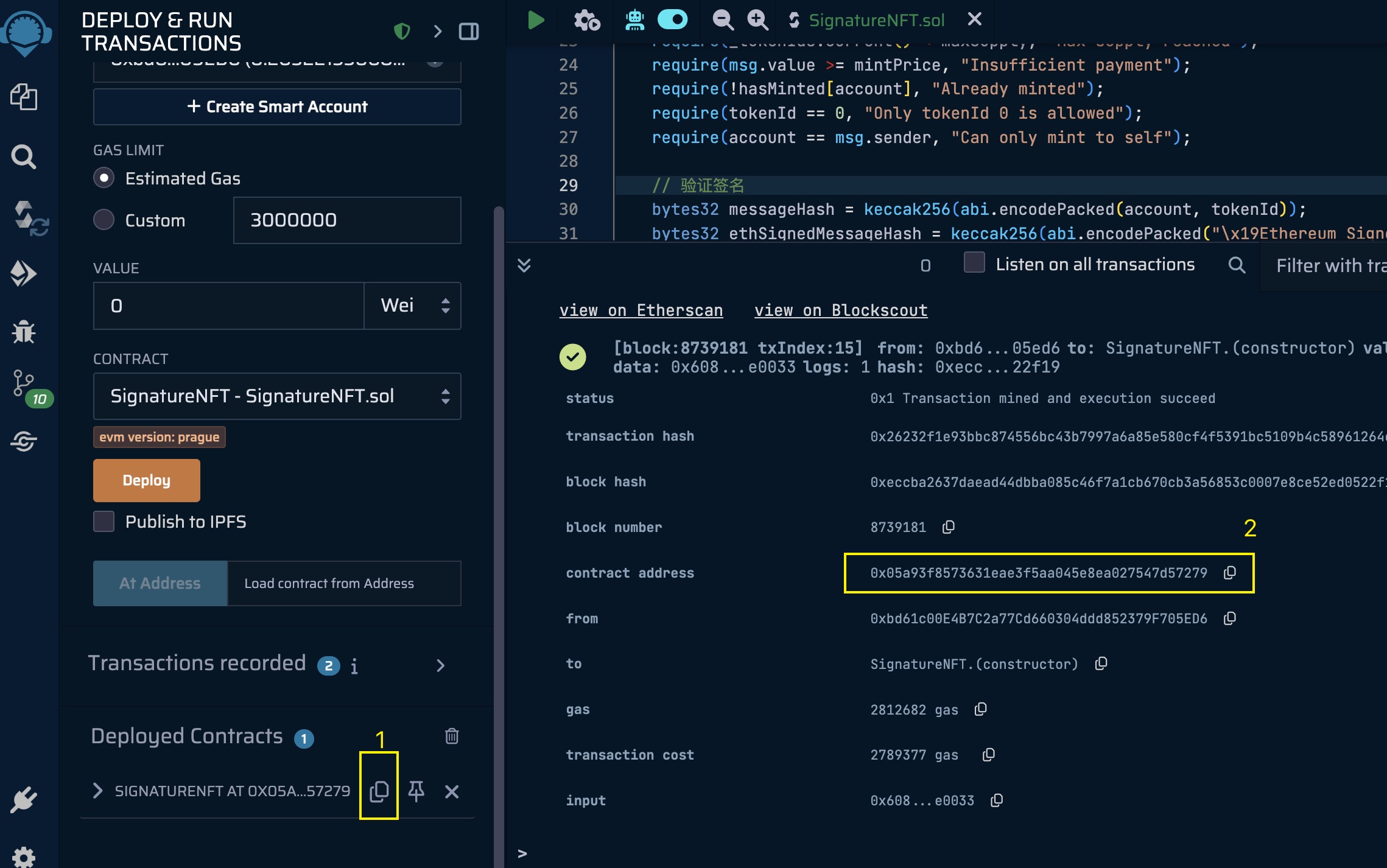Image resolution: width=1387 pixels, height=868 pixels.
Task: Click Load contract from Address field
Action: pyautogui.click(x=344, y=583)
